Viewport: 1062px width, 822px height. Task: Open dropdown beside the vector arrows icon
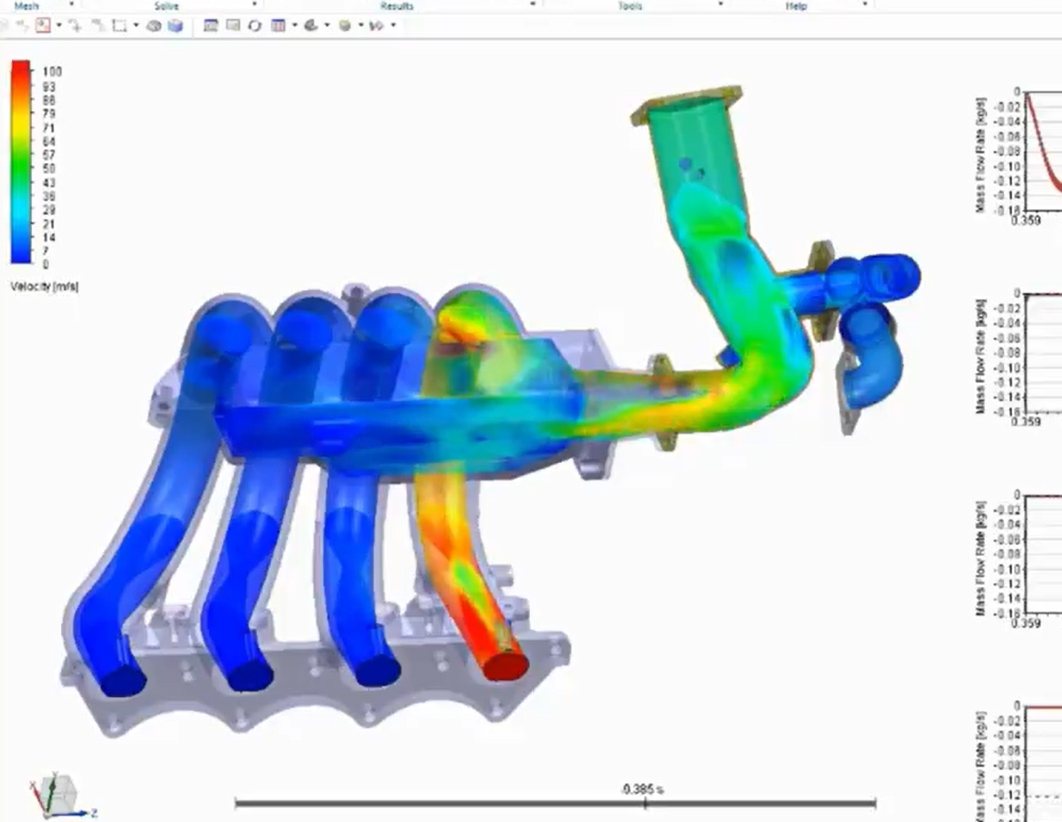[x=393, y=26]
